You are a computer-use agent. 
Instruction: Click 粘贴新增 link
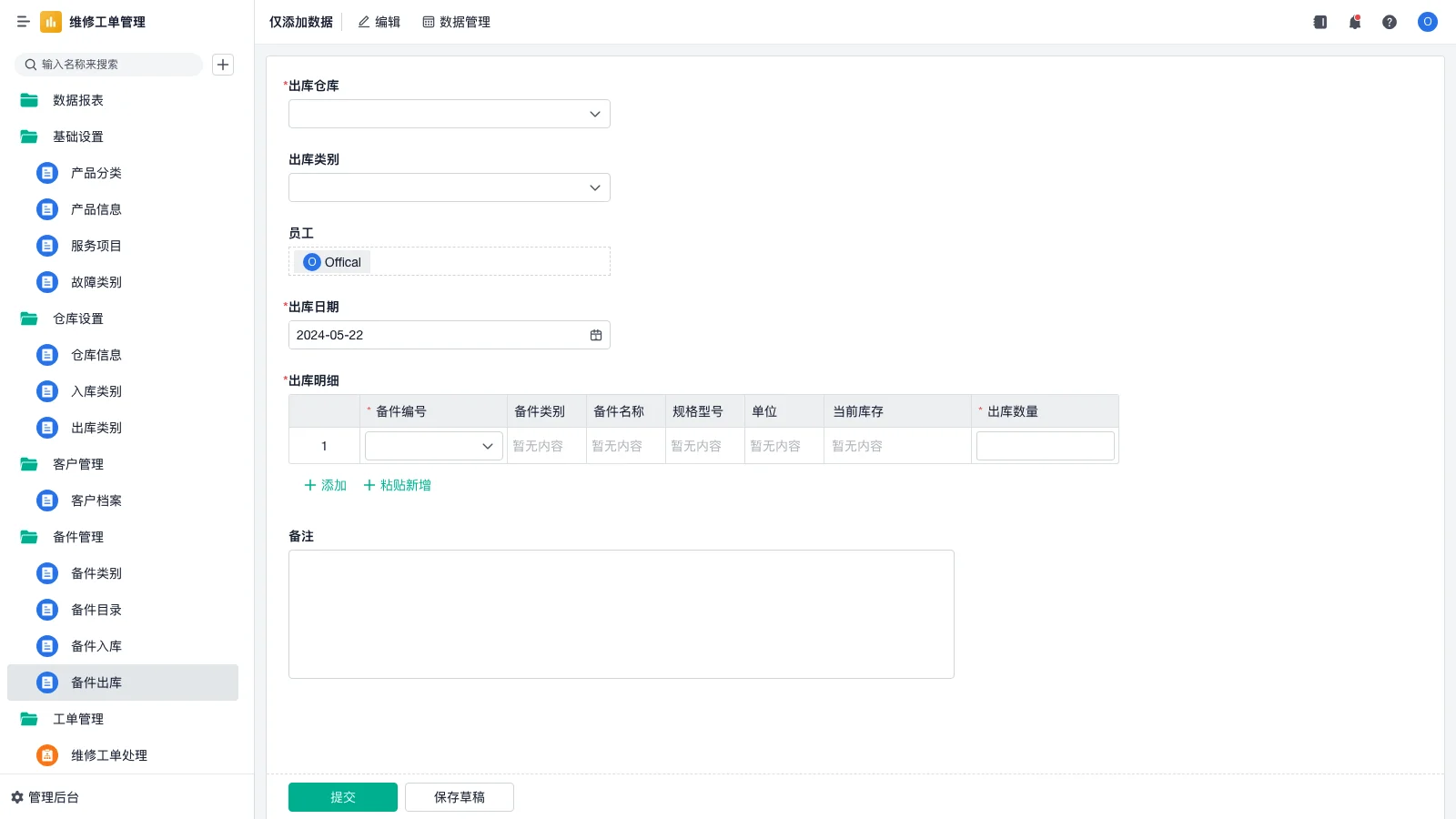[x=398, y=485]
